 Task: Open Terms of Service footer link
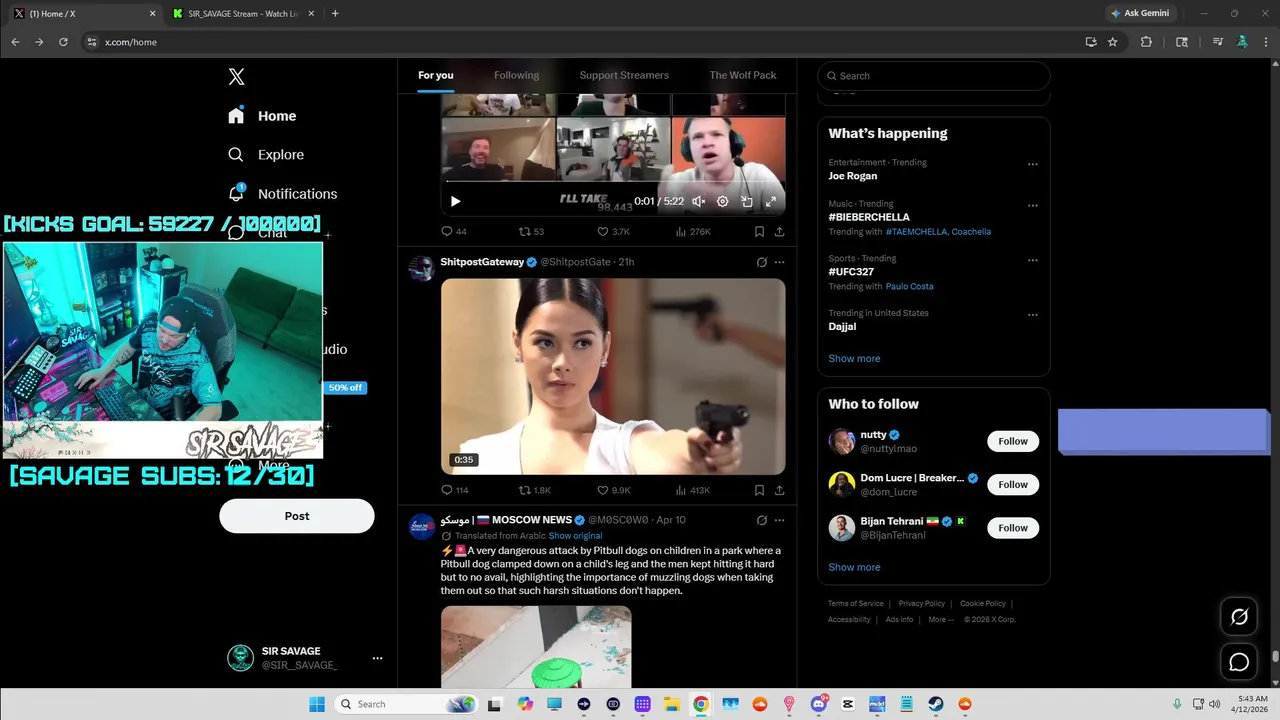856,604
